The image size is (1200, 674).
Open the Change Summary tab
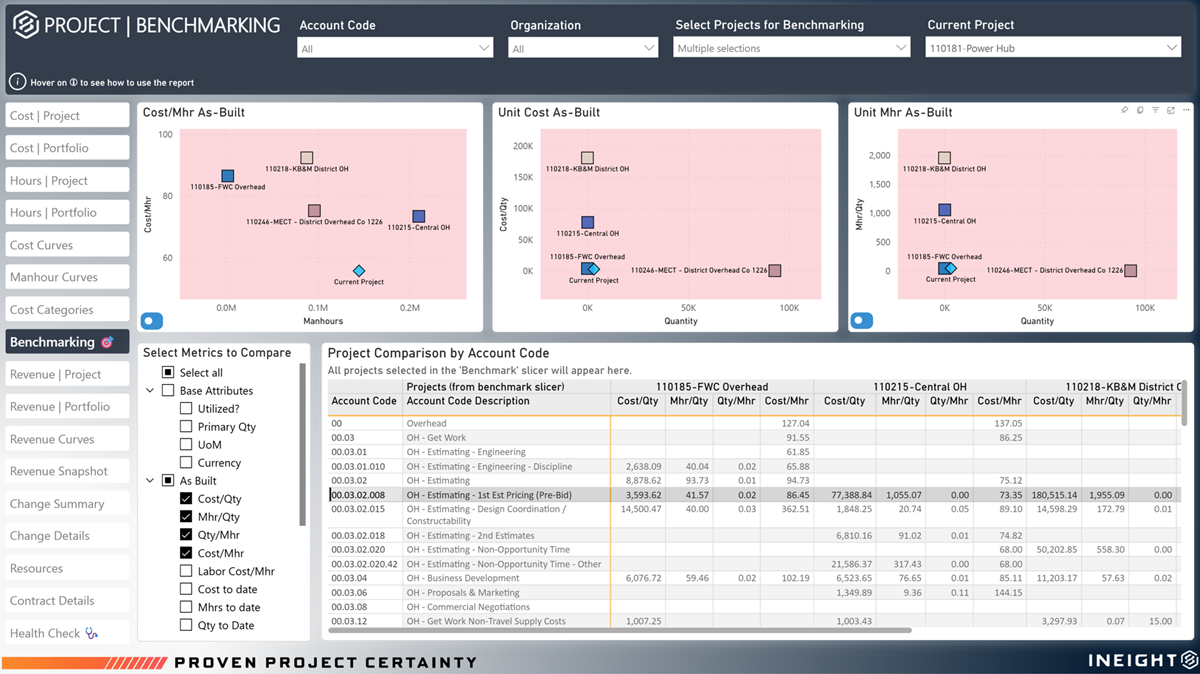(67, 504)
